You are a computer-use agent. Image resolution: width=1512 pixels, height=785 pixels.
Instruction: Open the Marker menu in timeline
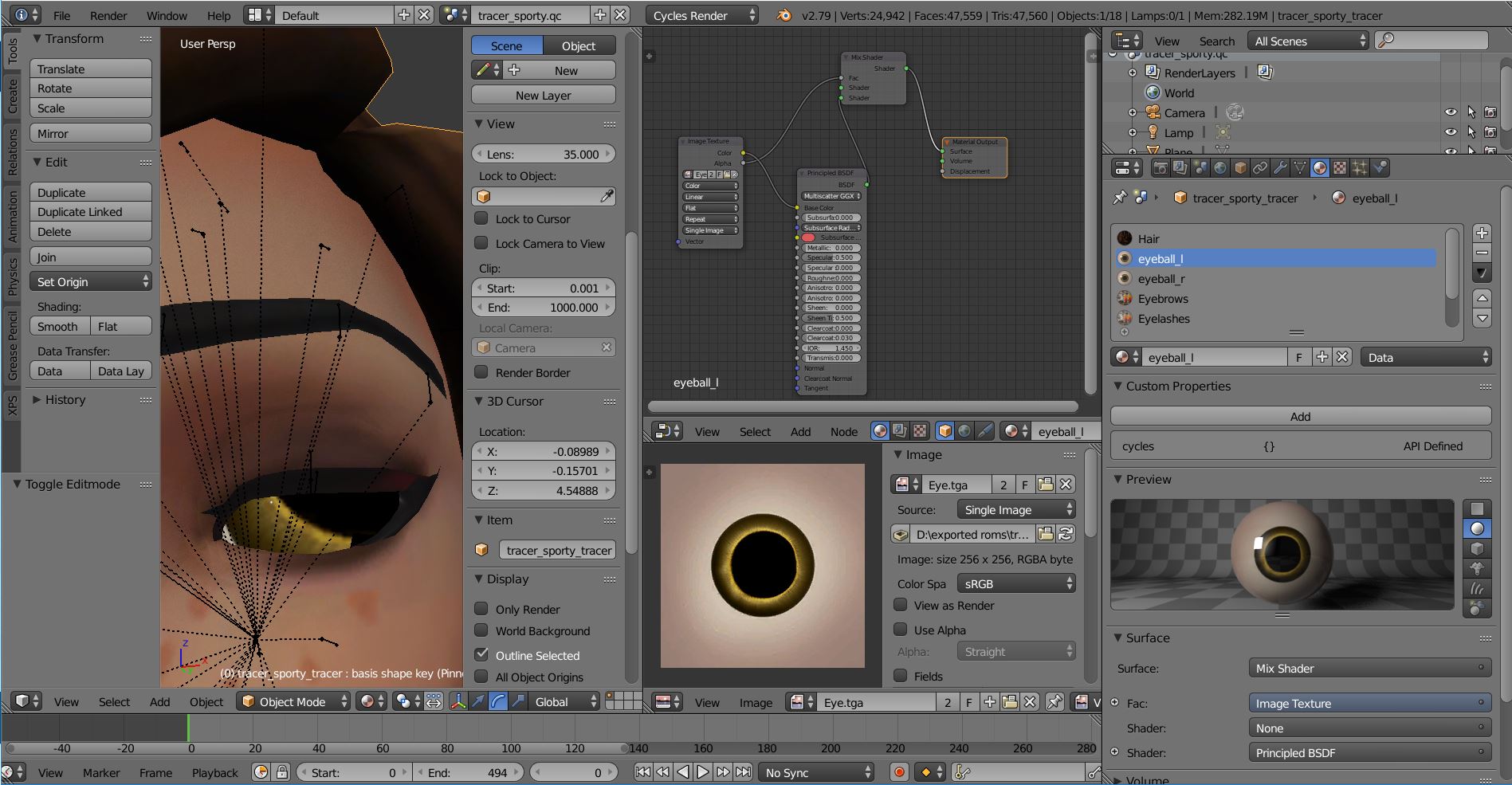(x=101, y=772)
